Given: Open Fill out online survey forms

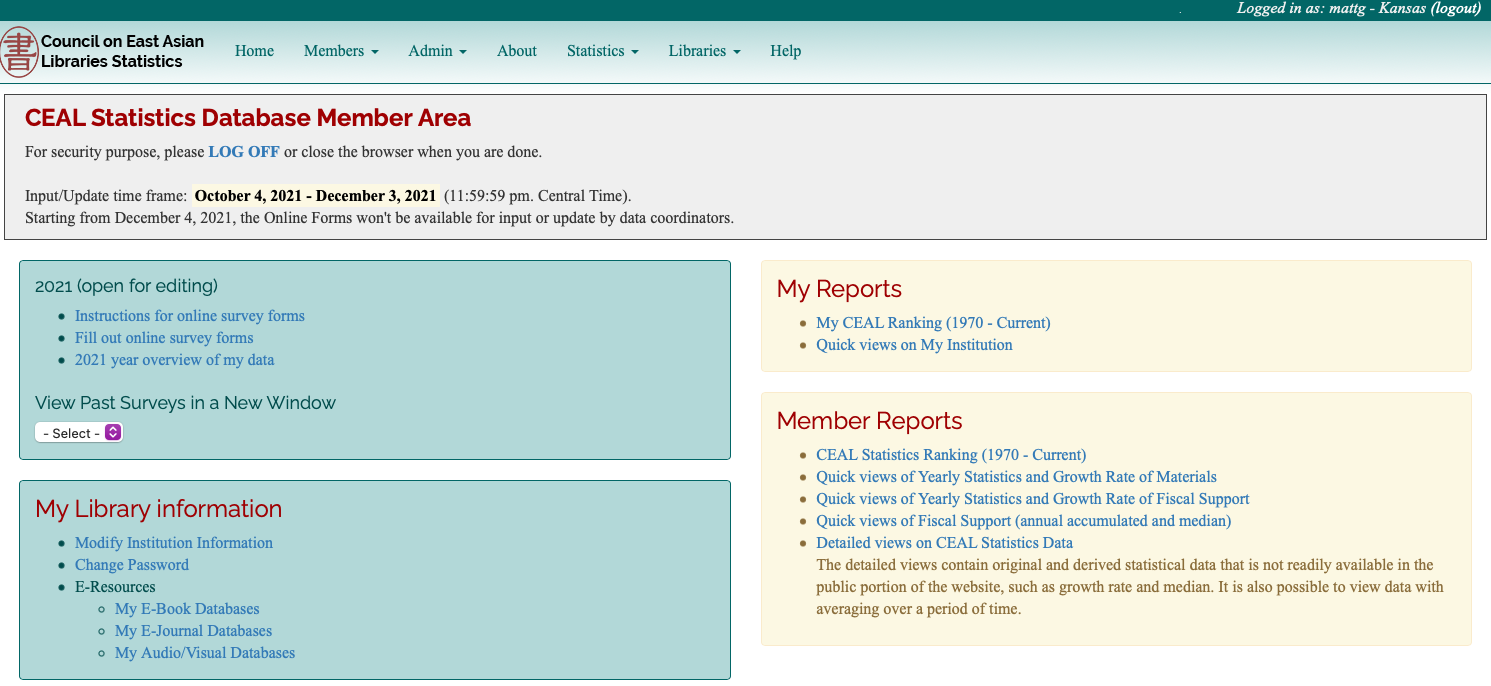Looking at the screenshot, I should click(x=164, y=338).
